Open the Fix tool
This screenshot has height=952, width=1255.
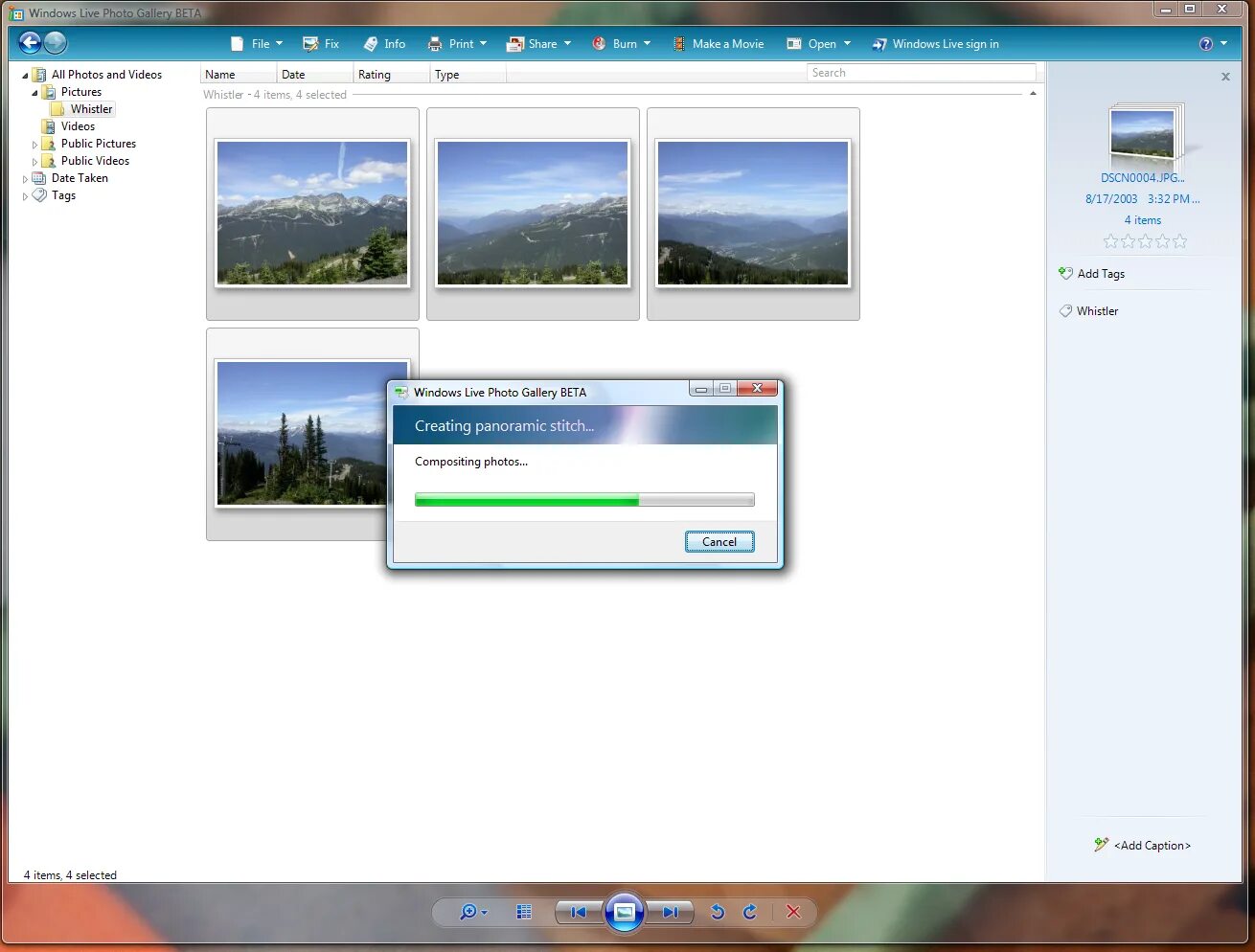[321, 44]
